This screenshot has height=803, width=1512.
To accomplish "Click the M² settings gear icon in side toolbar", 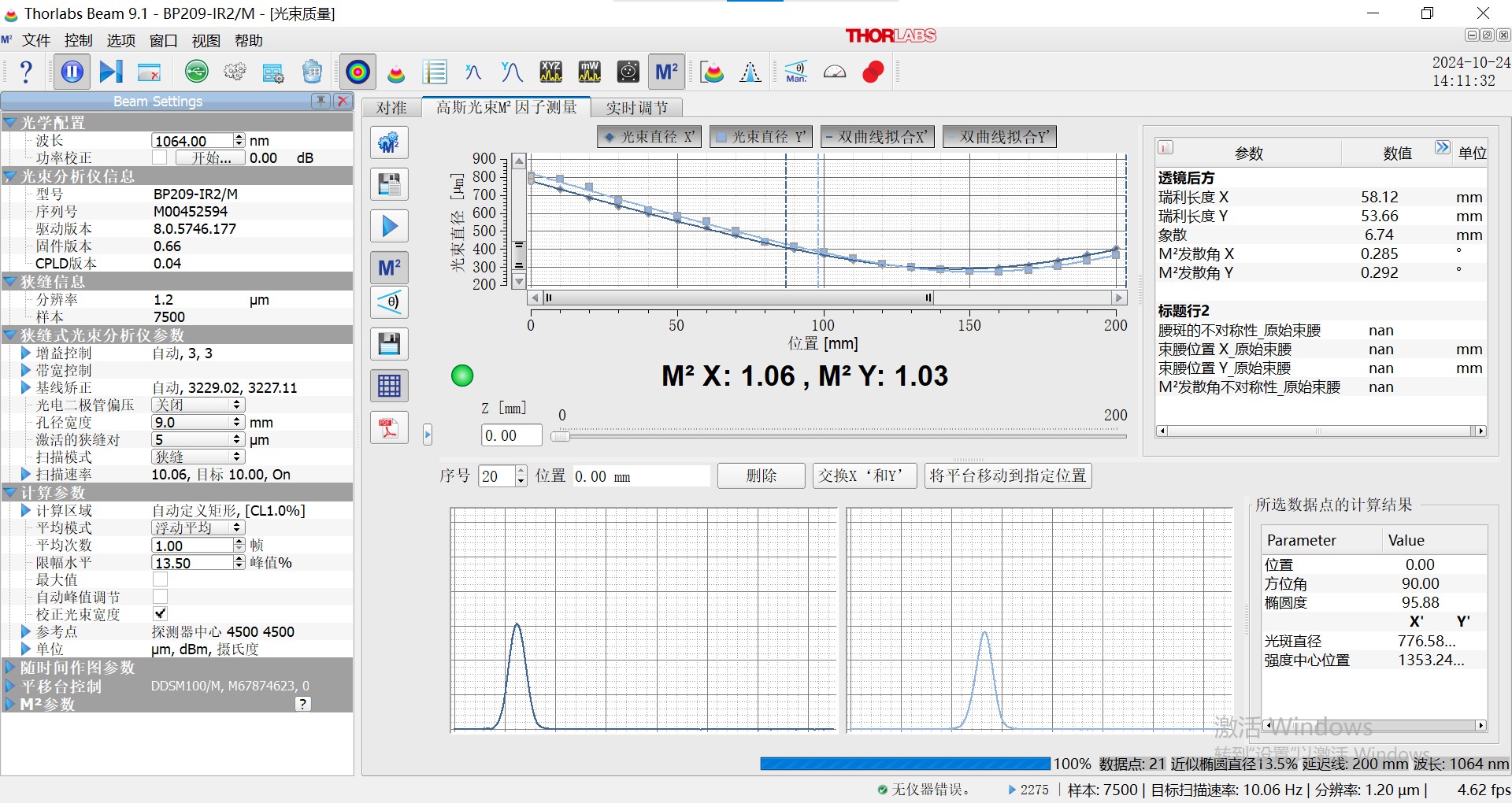I will click(x=390, y=143).
